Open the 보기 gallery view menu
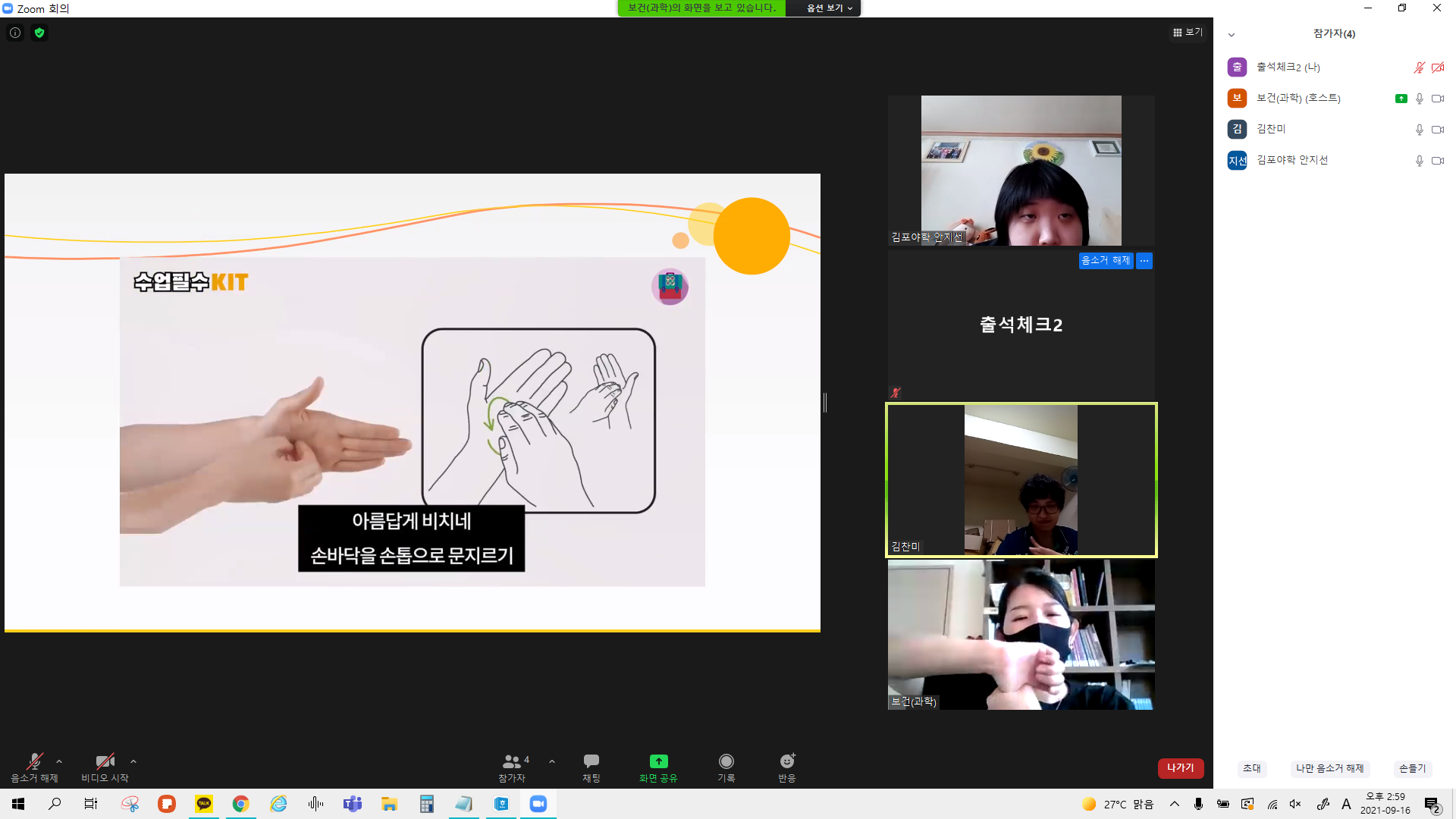This screenshot has height=819, width=1456. click(x=1188, y=32)
